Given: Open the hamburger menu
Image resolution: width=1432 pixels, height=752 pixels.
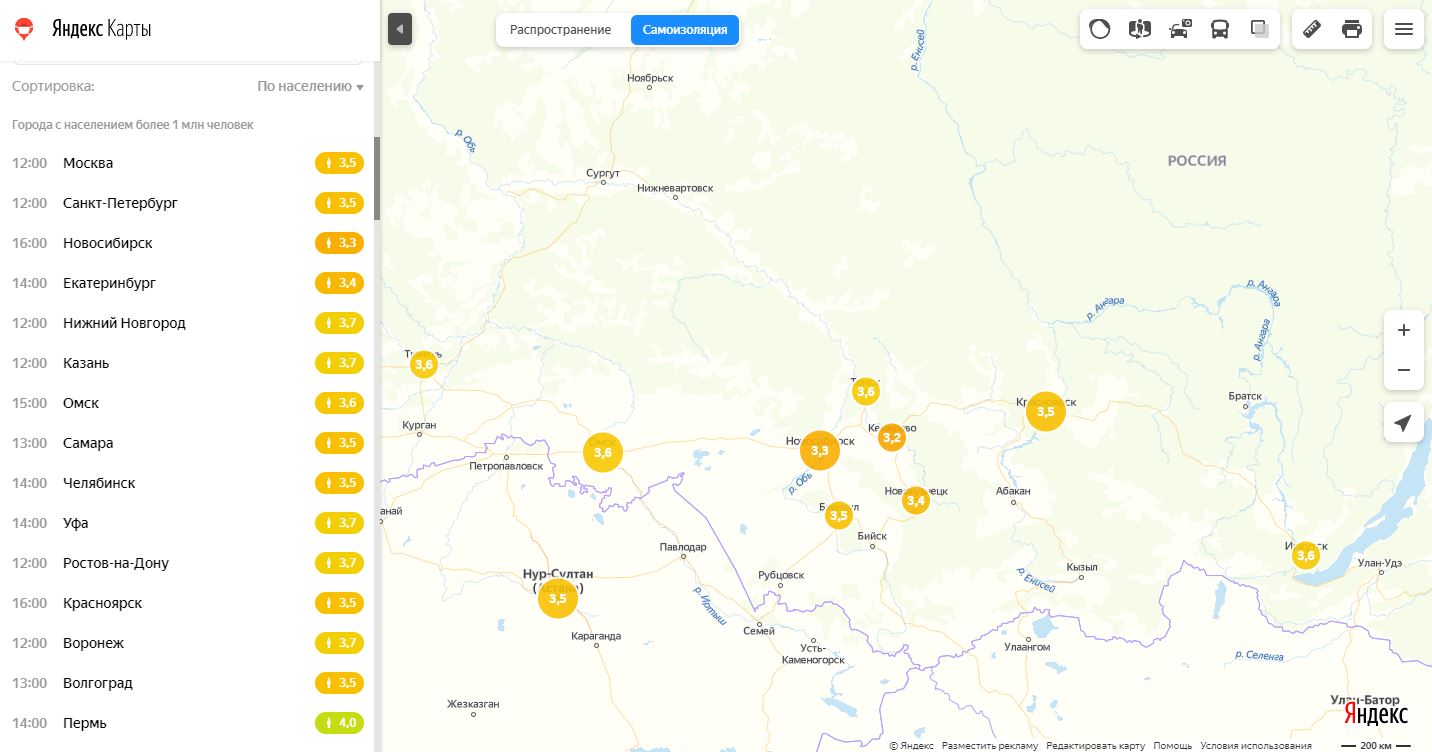Looking at the screenshot, I should pyautogui.click(x=1403, y=29).
